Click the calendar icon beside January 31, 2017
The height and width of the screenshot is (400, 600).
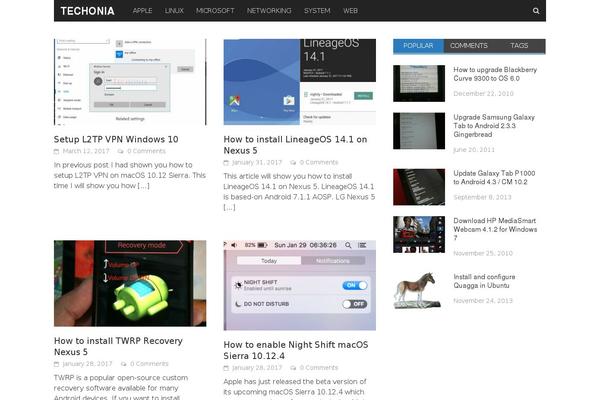pyautogui.click(x=226, y=162)
